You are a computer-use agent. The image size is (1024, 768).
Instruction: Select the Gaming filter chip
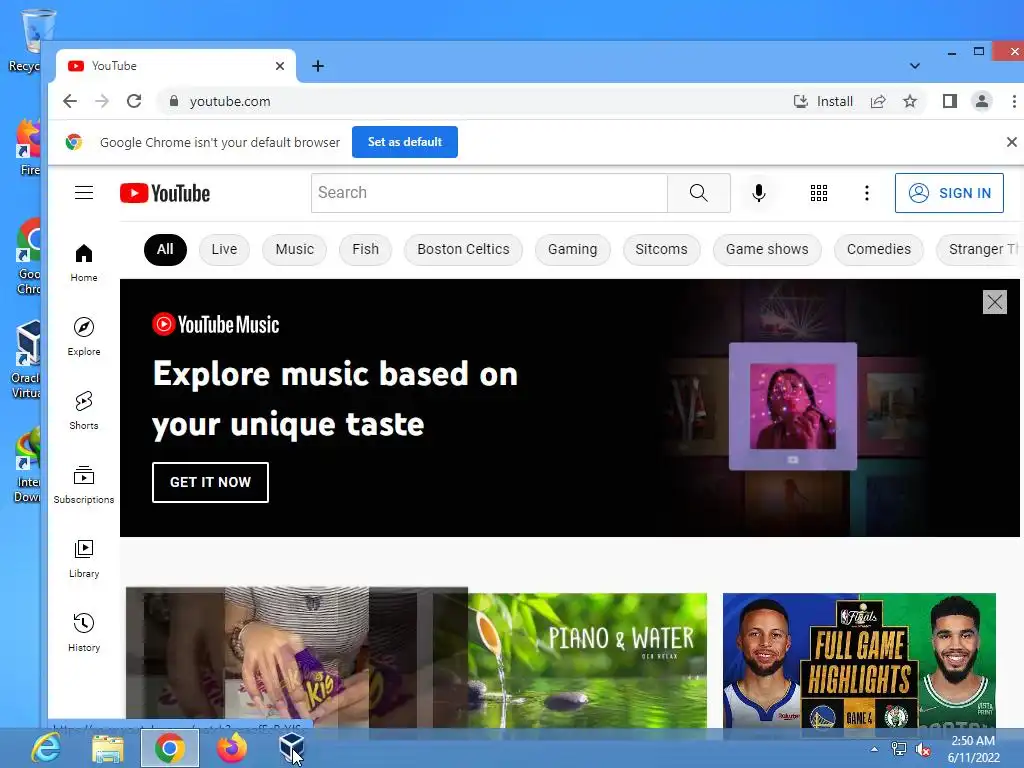[572, 249]
